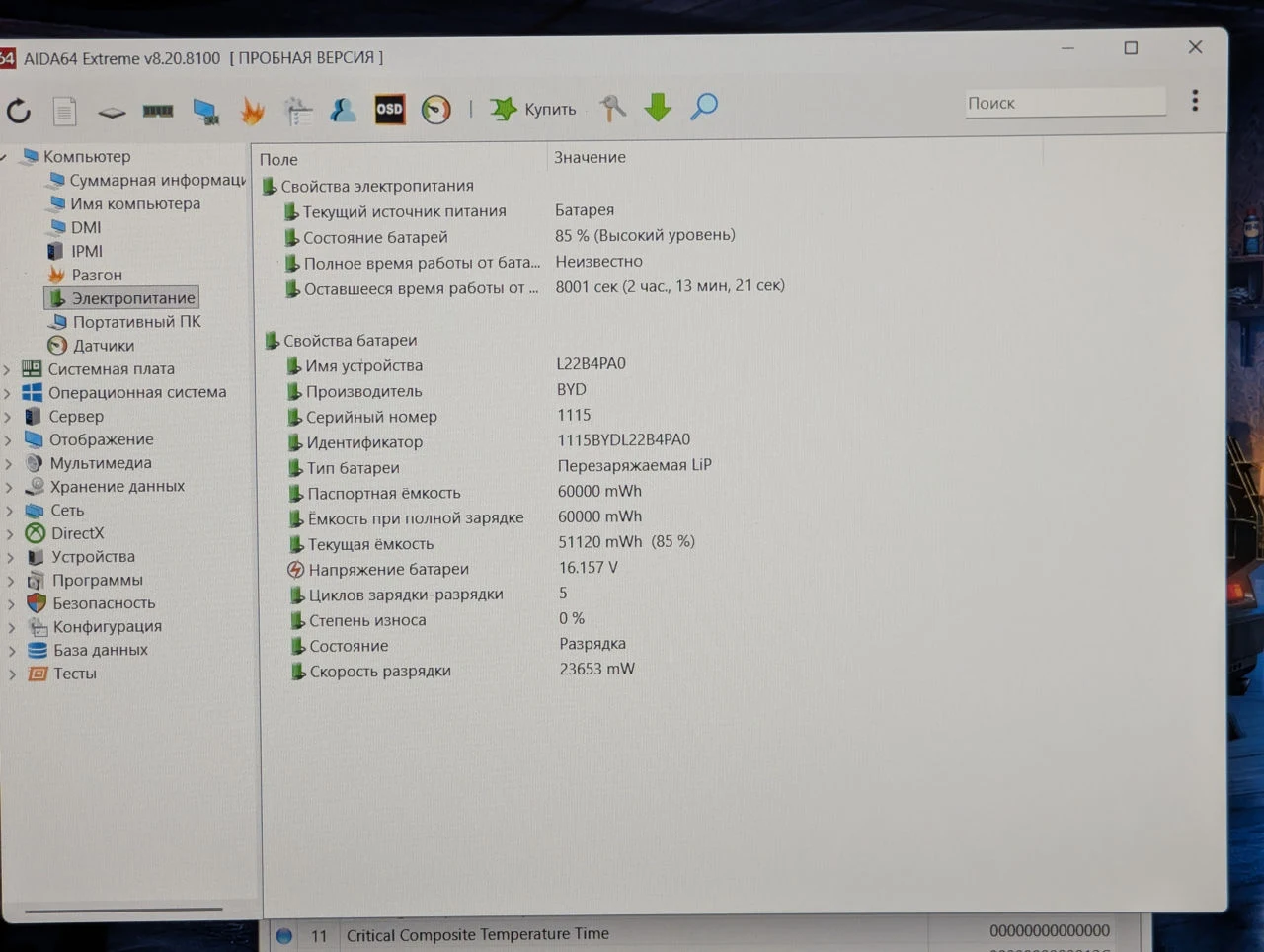Click the value 51120 mWh (85 %)
Image resolution: width=1264 pixels, height=952 pixels.
click(x=626, y=541)
